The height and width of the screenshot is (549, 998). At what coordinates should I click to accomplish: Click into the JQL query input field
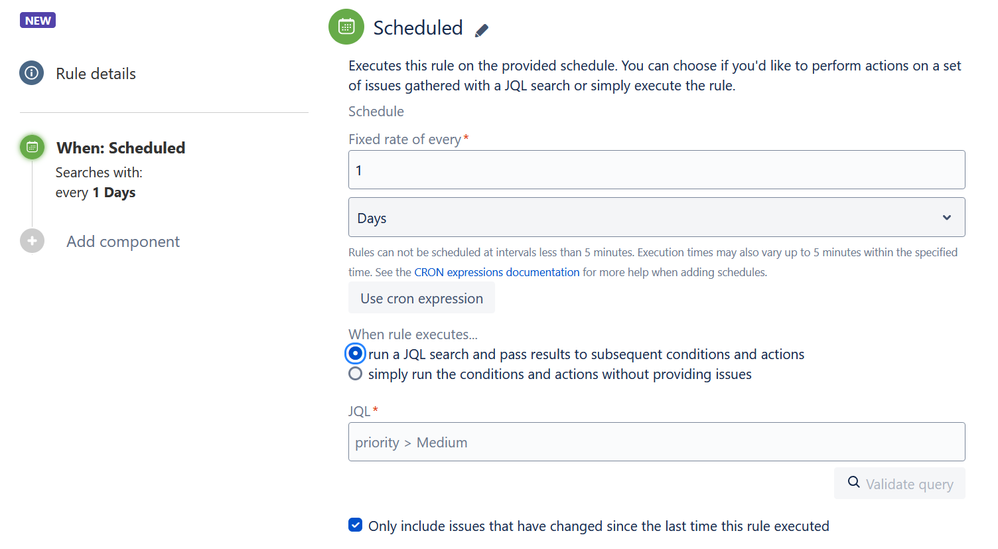click(656, 442)
